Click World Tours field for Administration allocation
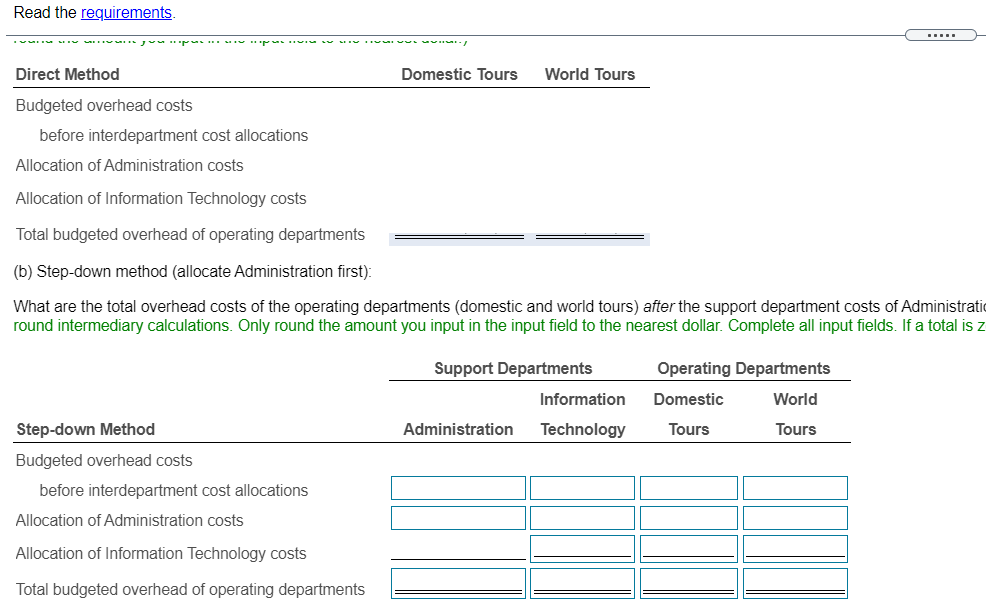Viewport: 986px width, 614px height. click(795, 517)
